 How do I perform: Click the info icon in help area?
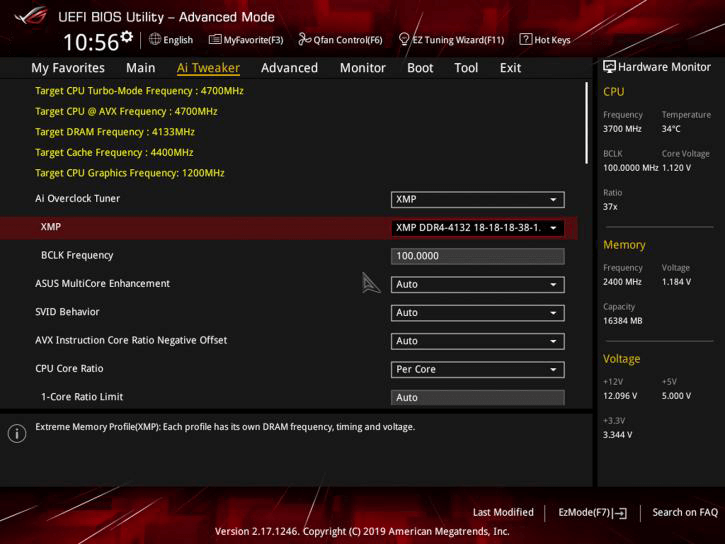17,433
